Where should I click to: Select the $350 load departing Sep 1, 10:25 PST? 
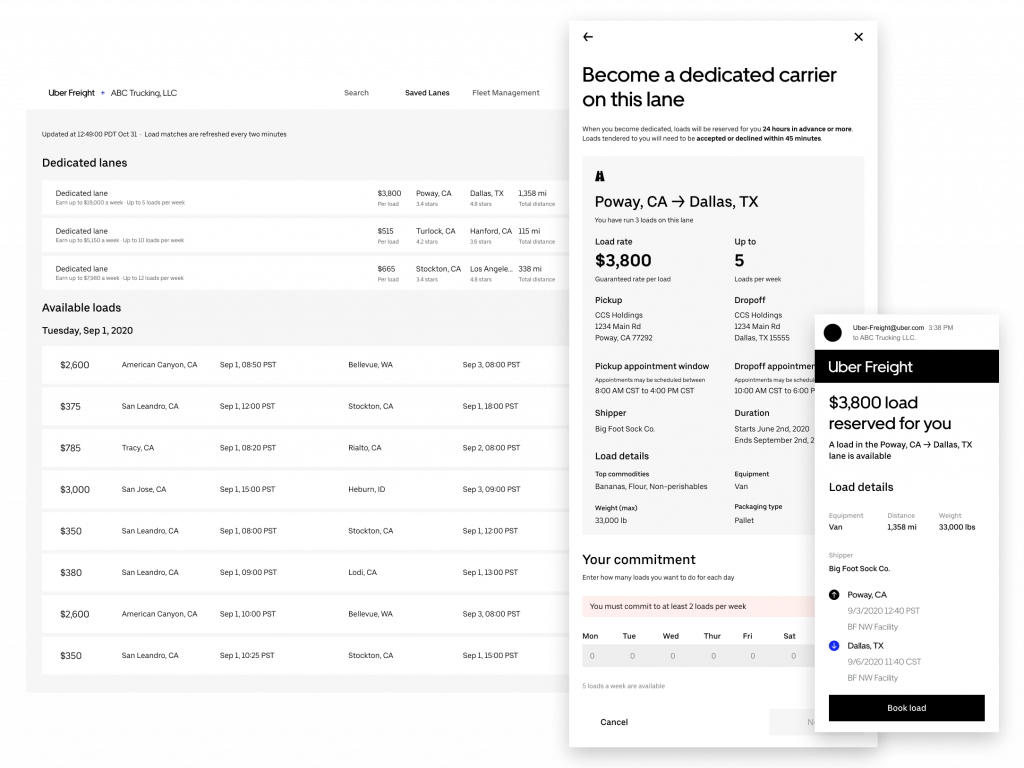pos(305,656)
